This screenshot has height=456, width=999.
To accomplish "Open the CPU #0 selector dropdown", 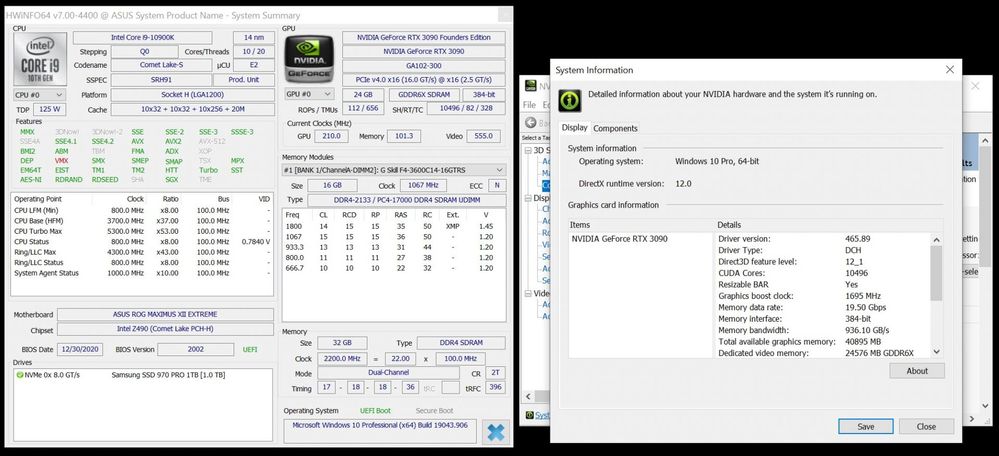I will tap(40, 95).
